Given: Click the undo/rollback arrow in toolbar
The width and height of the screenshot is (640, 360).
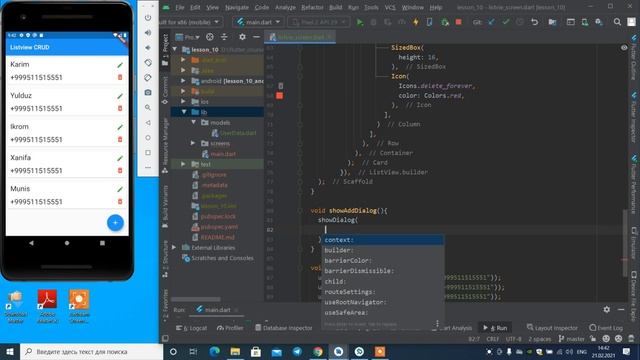Looking at the screenshot, I should tap(534, 22).
